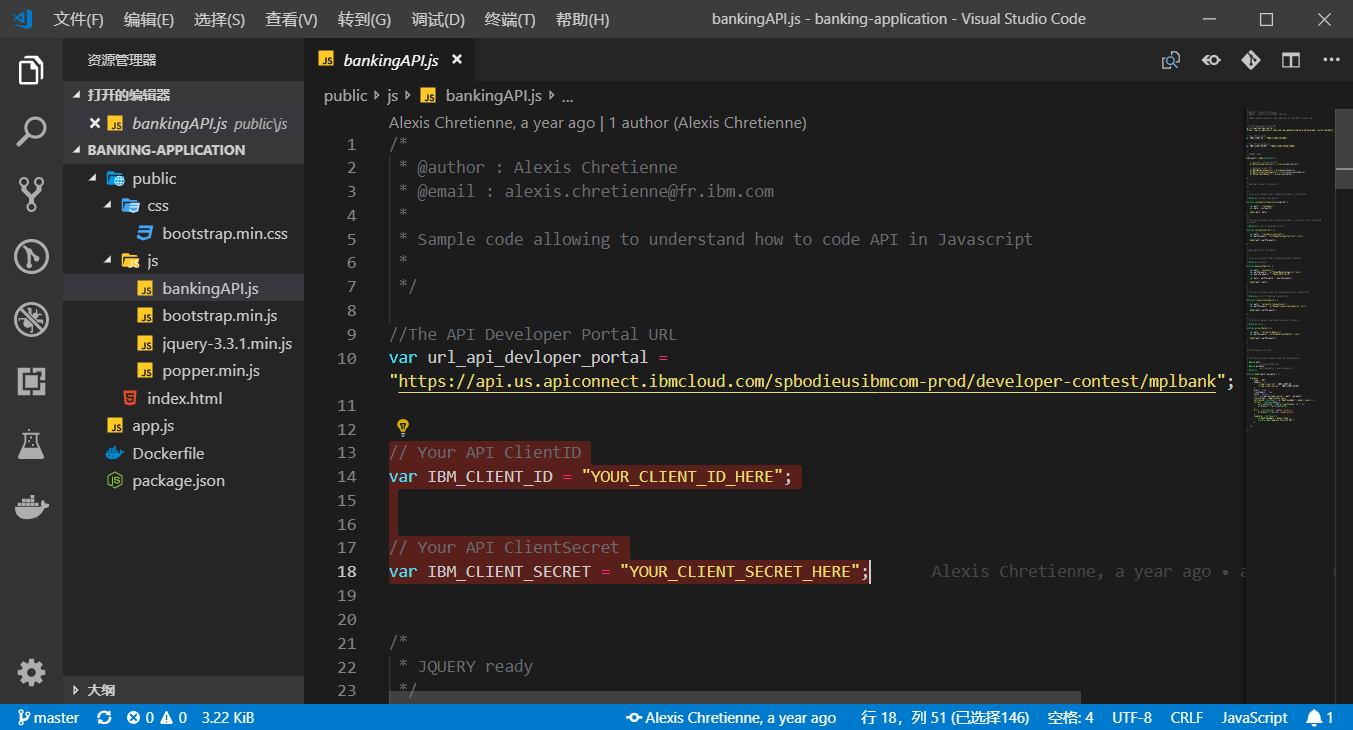Image resolution: width=1353 pixels, height=730 pixels.
Task: Open bootstrap.min.css in the file tree
Action: pyautogui.click(x=183, y=233)
